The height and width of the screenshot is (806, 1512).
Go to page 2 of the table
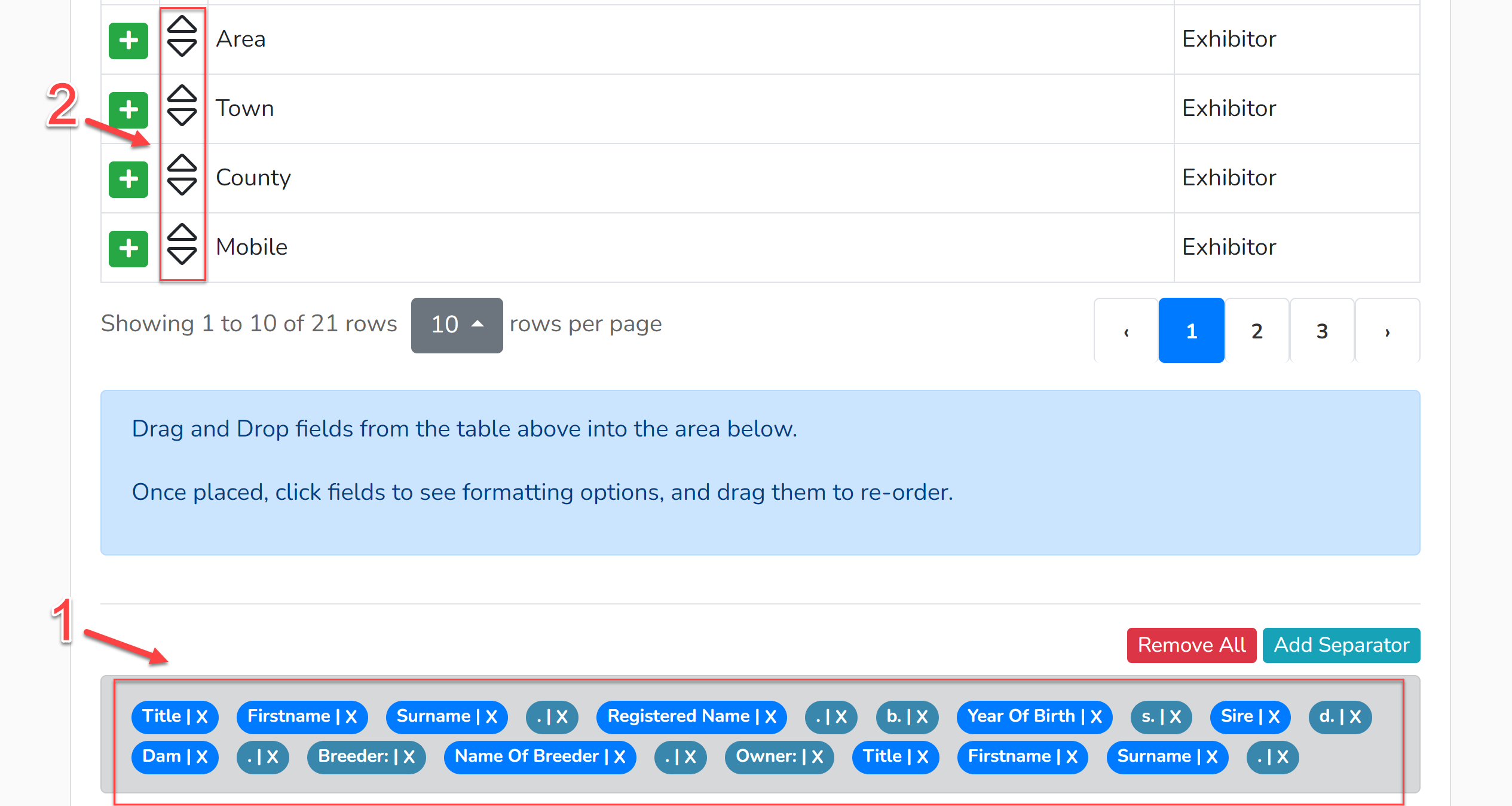pos(1257,331)
